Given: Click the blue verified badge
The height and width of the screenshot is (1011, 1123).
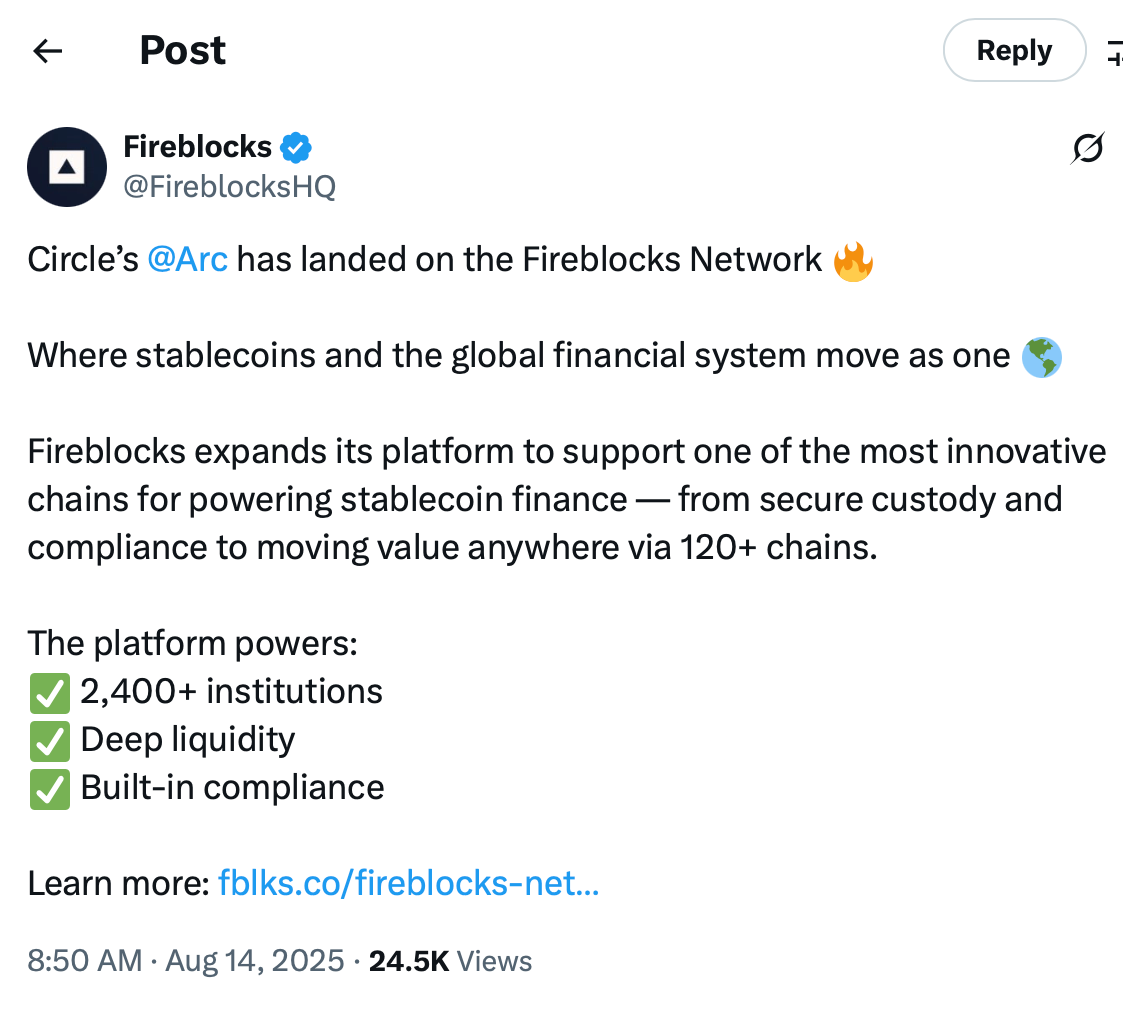Looking at the screenshot, I should tap(295, 147).
